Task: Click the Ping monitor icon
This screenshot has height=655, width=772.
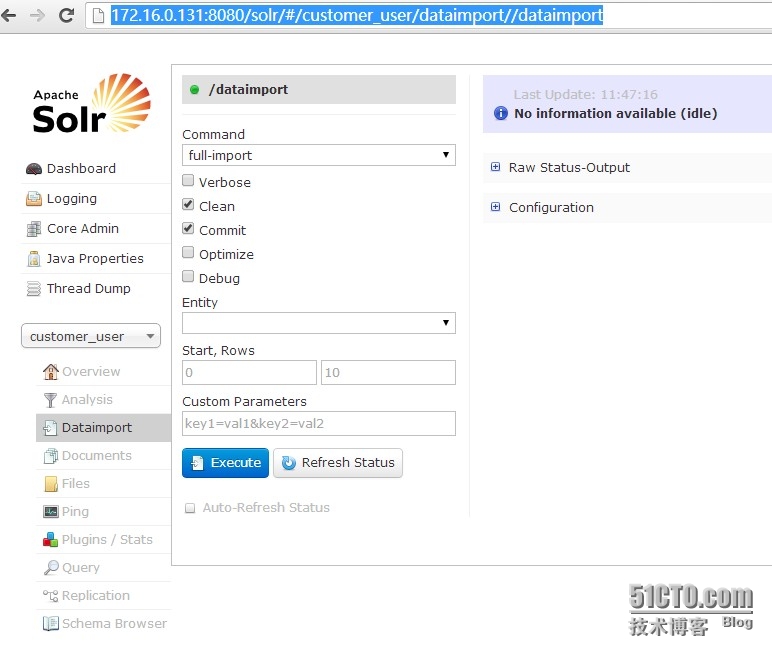Action: click(50, 512)
